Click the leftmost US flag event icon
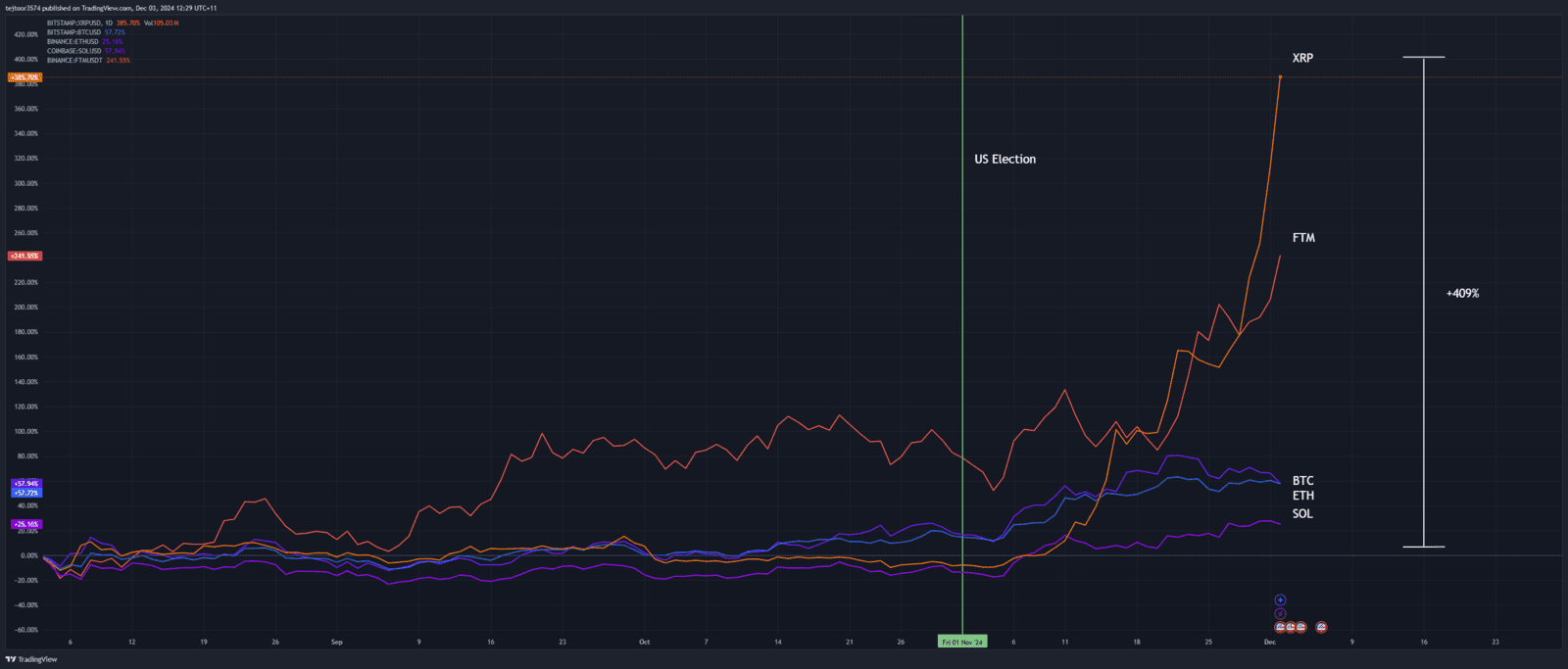Image resolution: width=1568 pixels, height=669 pixels. [x=1280, y=627]
